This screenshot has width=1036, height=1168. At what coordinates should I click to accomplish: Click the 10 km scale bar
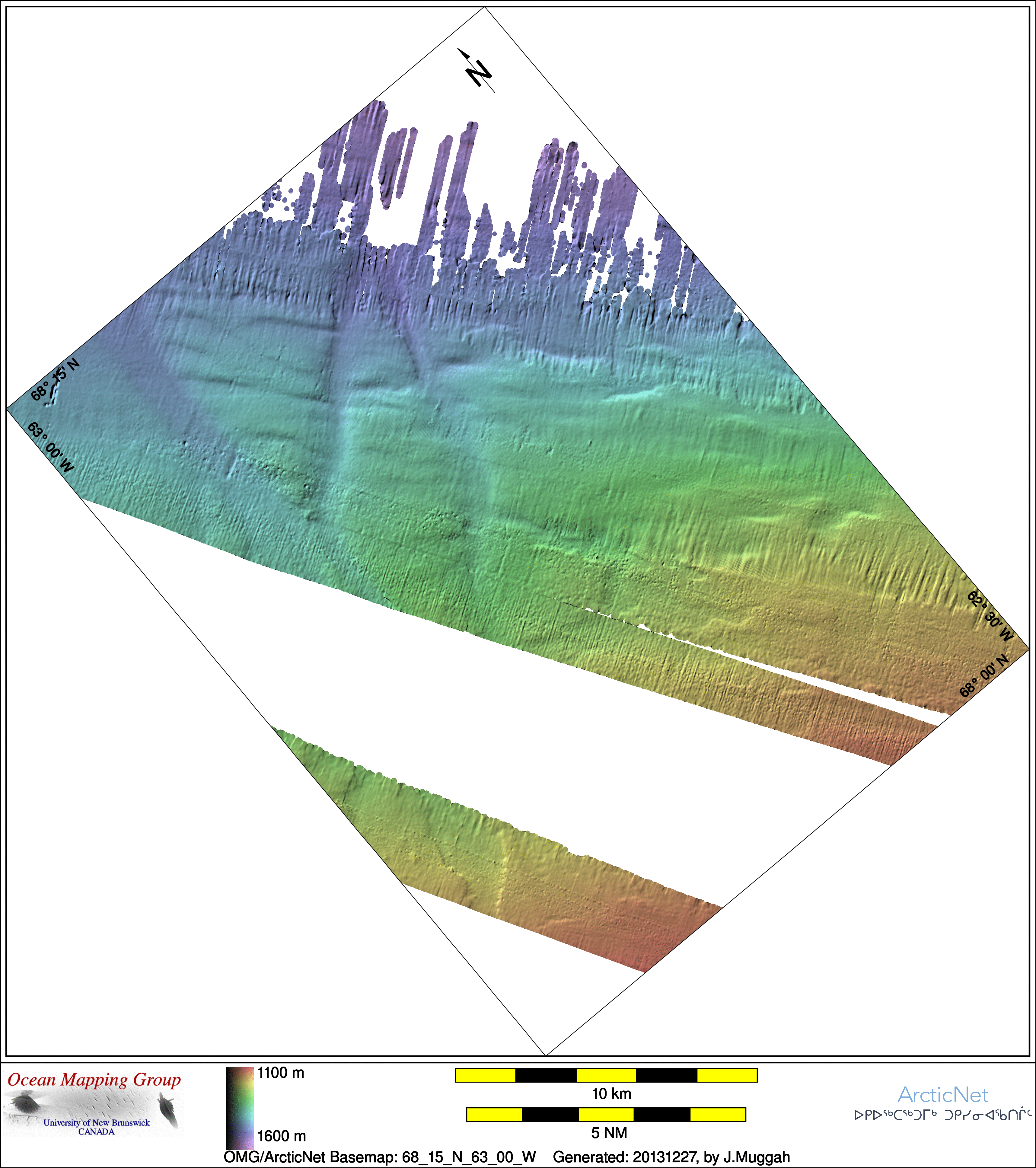click(x=606, y=1075)
